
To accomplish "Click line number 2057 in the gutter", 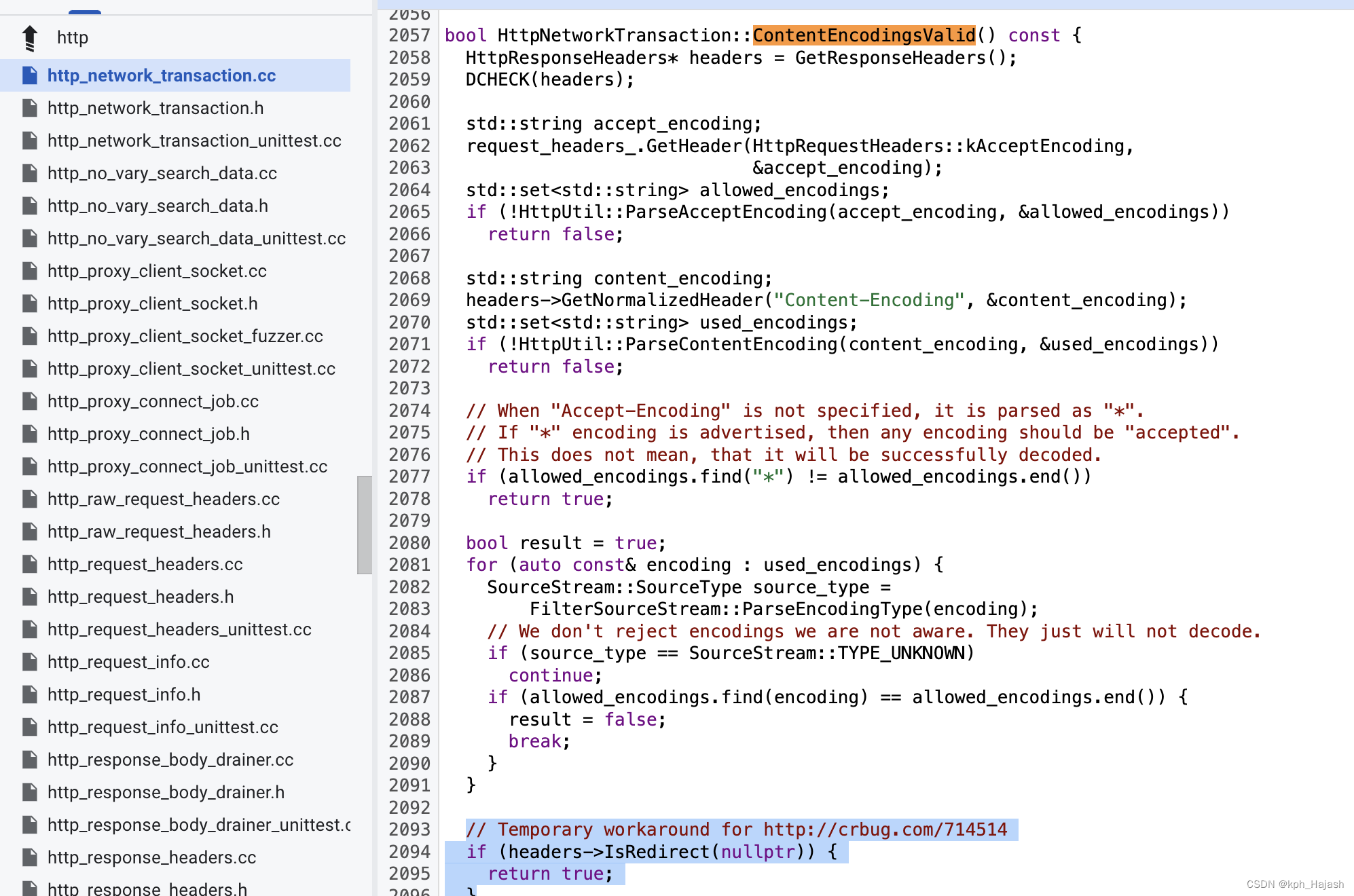I will 409,35.
